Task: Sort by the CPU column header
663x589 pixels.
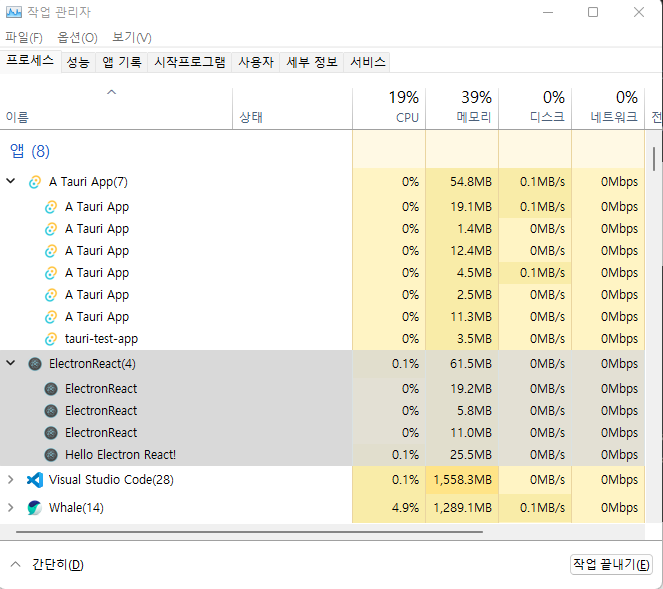Action: click(x=389, y=109)
